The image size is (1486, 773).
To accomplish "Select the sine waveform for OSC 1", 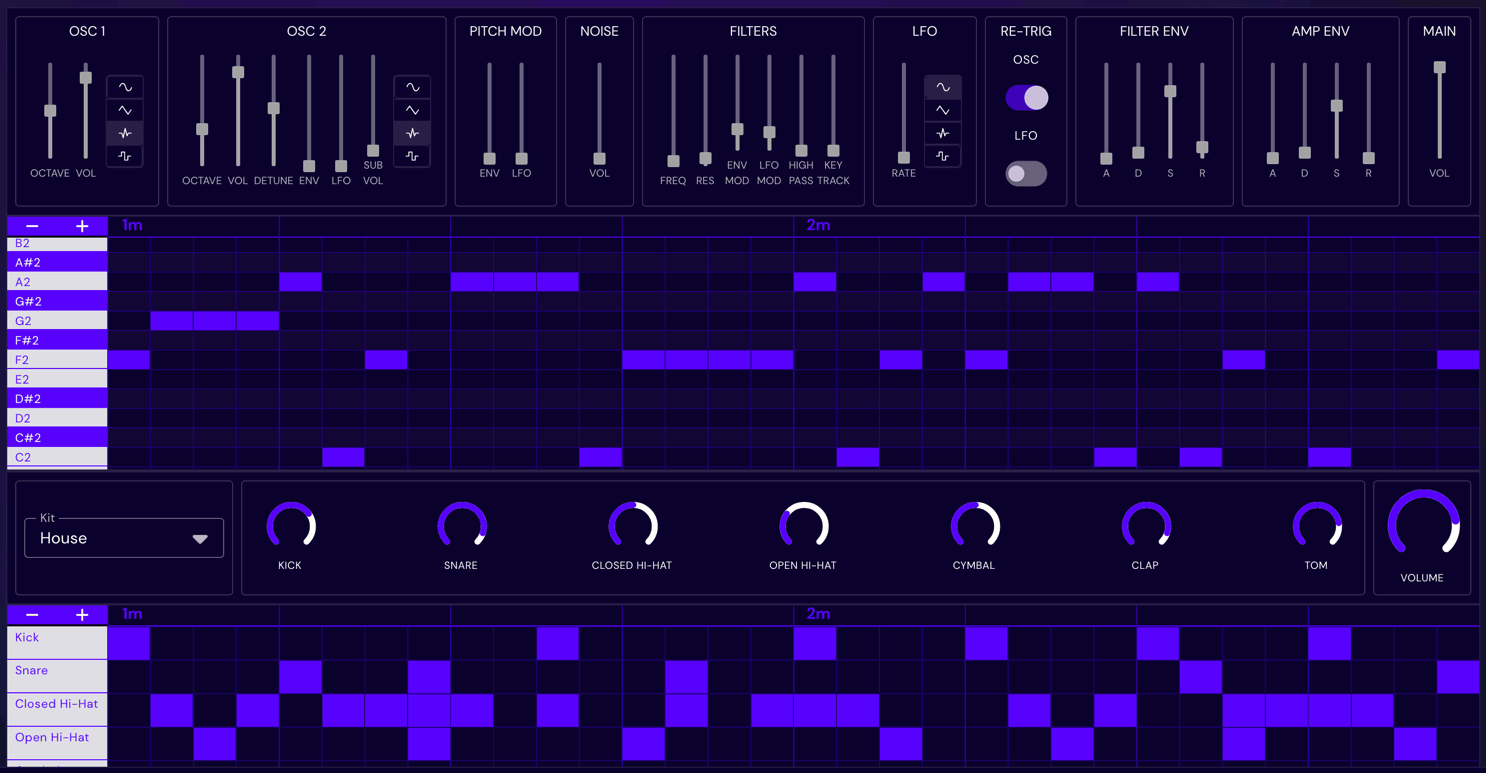I will pos(125,87).
